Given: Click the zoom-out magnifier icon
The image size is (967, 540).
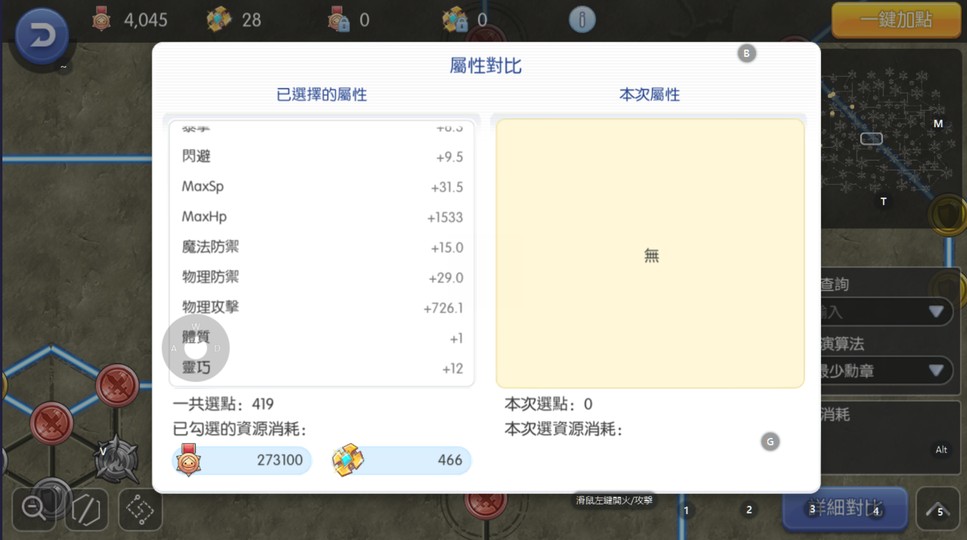Looking at the screenshot, I should 33,509.
